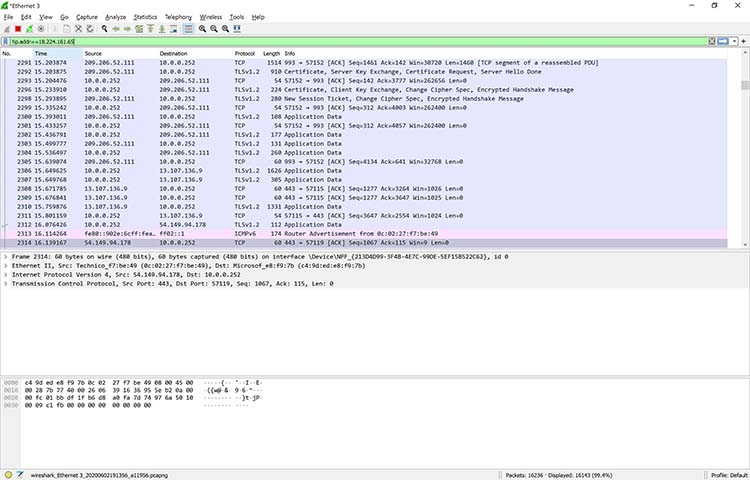Open capture file properties status icon
Screen dimensions: 750x480
point(20,475)
